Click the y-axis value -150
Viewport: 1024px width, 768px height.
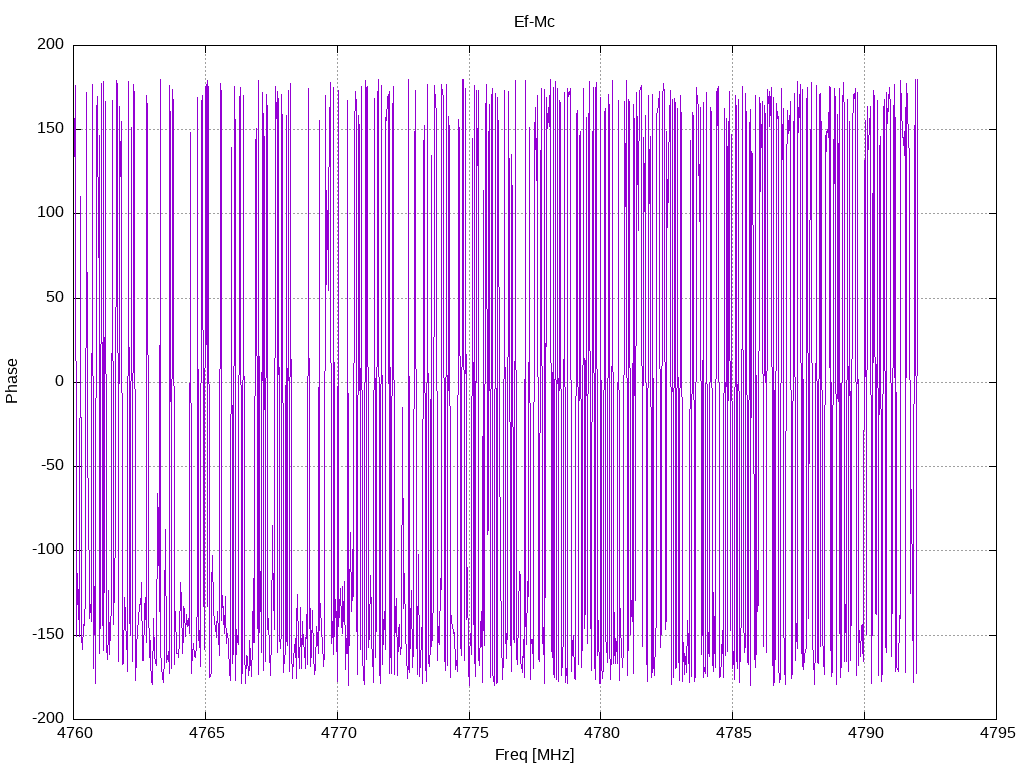pyautogui.click(x=48, y=634)
